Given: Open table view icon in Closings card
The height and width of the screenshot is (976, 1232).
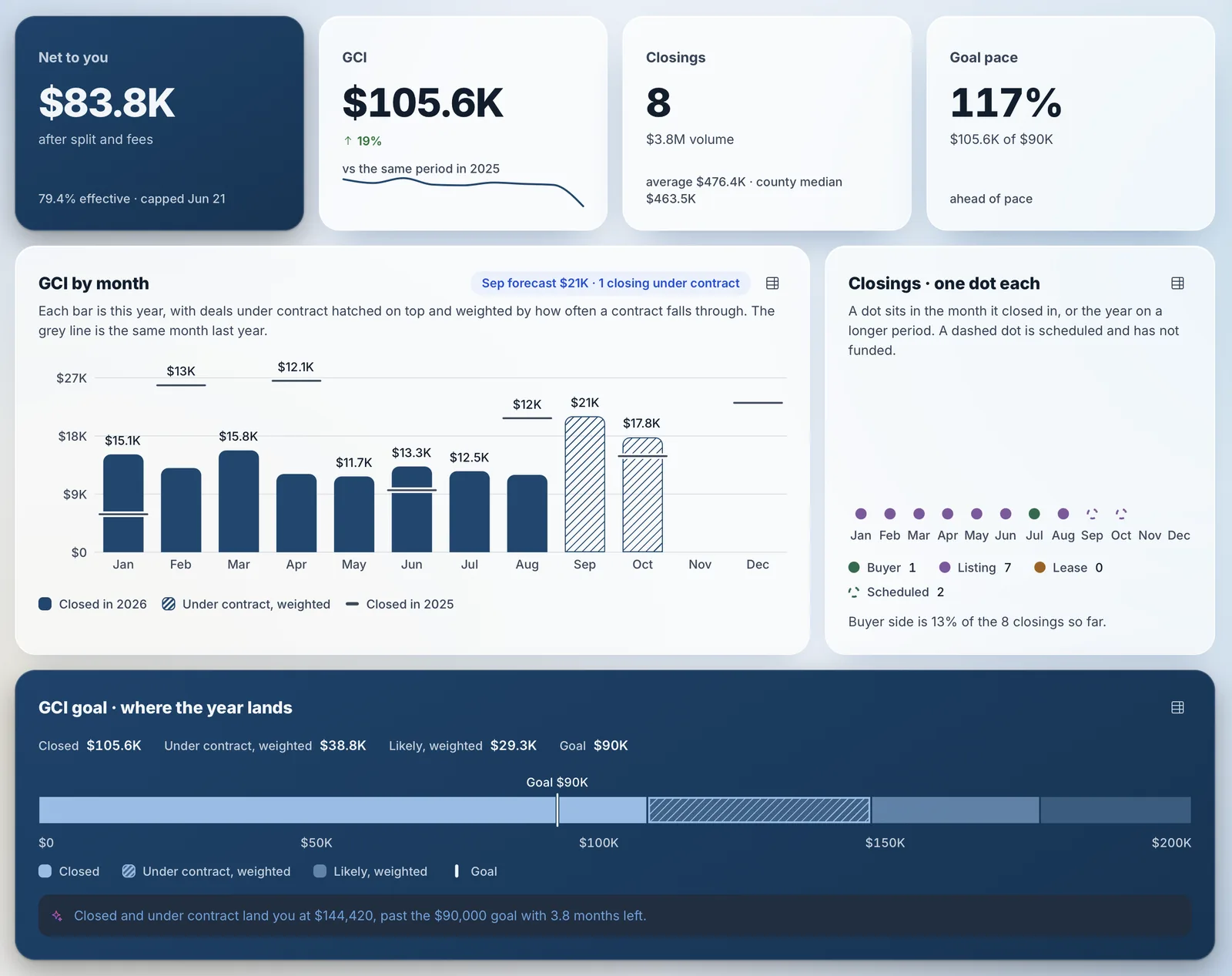Looking at the screenshot, I should click(1177, 283).
